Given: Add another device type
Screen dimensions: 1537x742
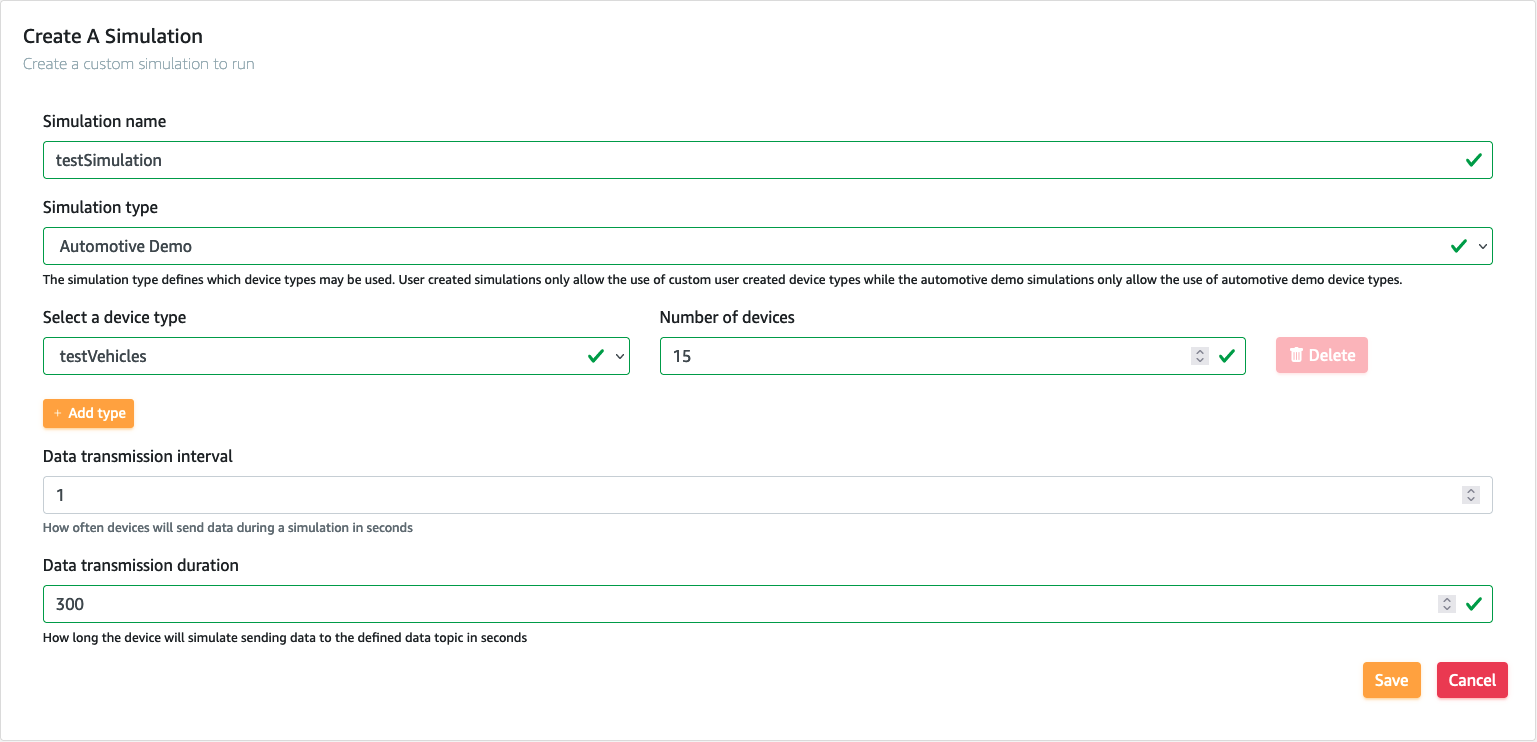Looking at the screenshot, I should point(88,413).
